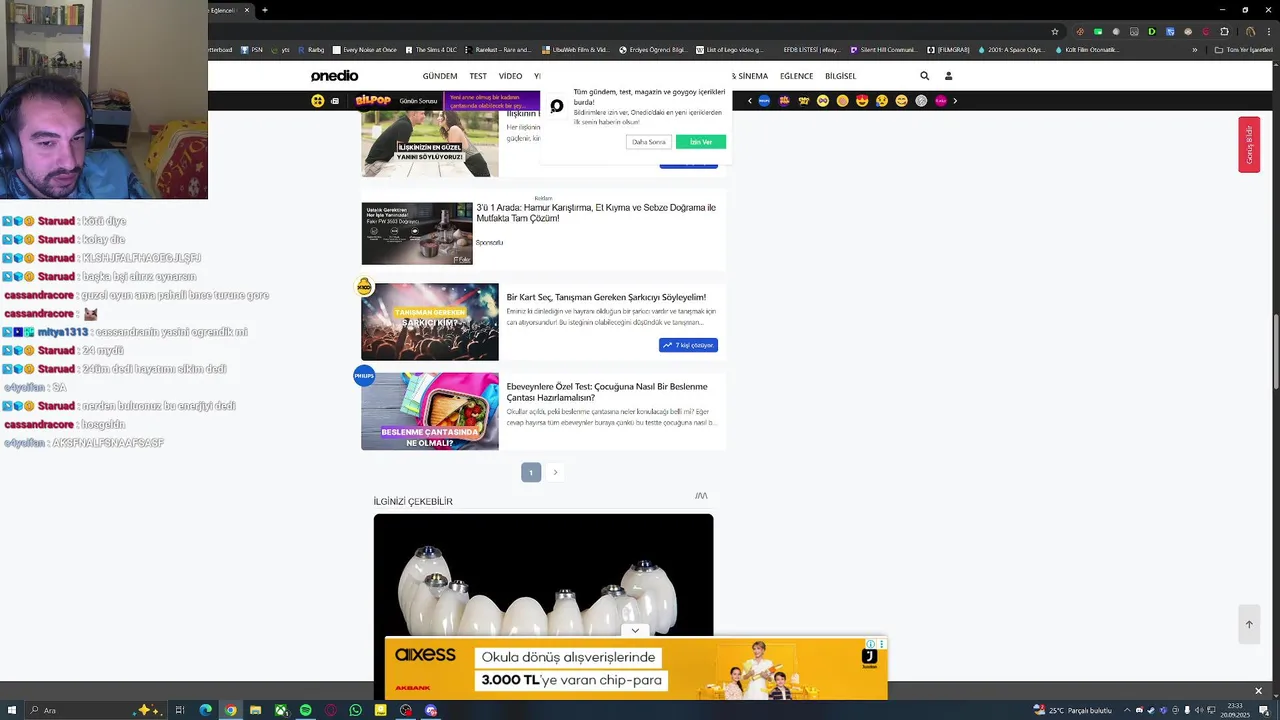The height and width of the screenshot is (720, 1280).
Task: Open WhatsApp from the taskbar
Action: coord(355,710)
